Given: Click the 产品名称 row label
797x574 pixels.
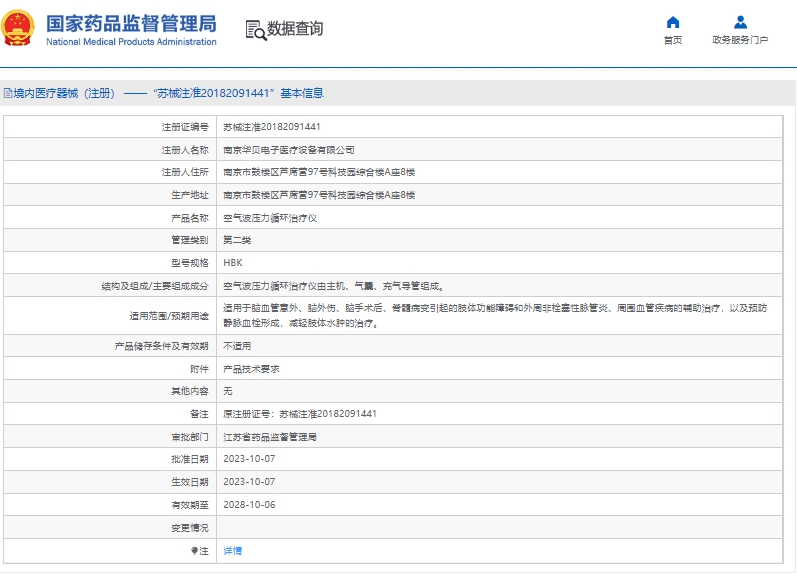Looking at the screenshot, I should 190,218.
